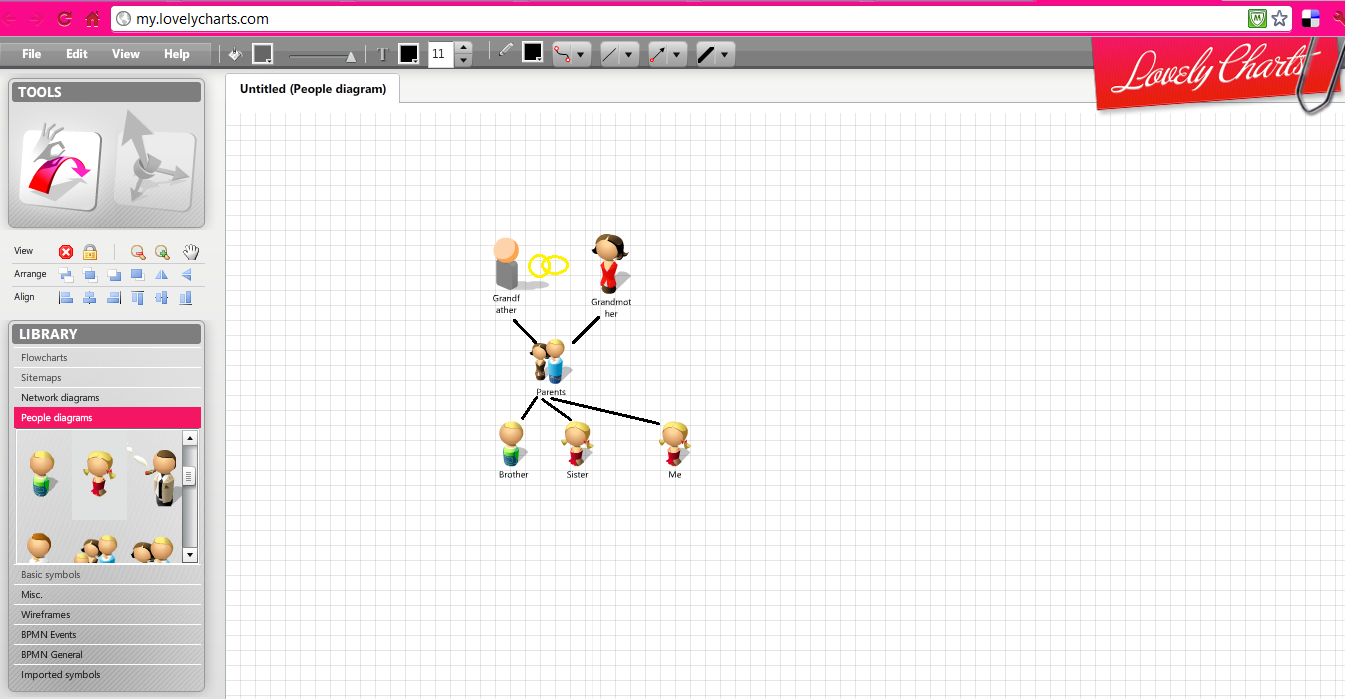The height and width of the screenshot is (699, 1345).
Task: Click the Zoom out magnifier icon
Action: [139, 251]
